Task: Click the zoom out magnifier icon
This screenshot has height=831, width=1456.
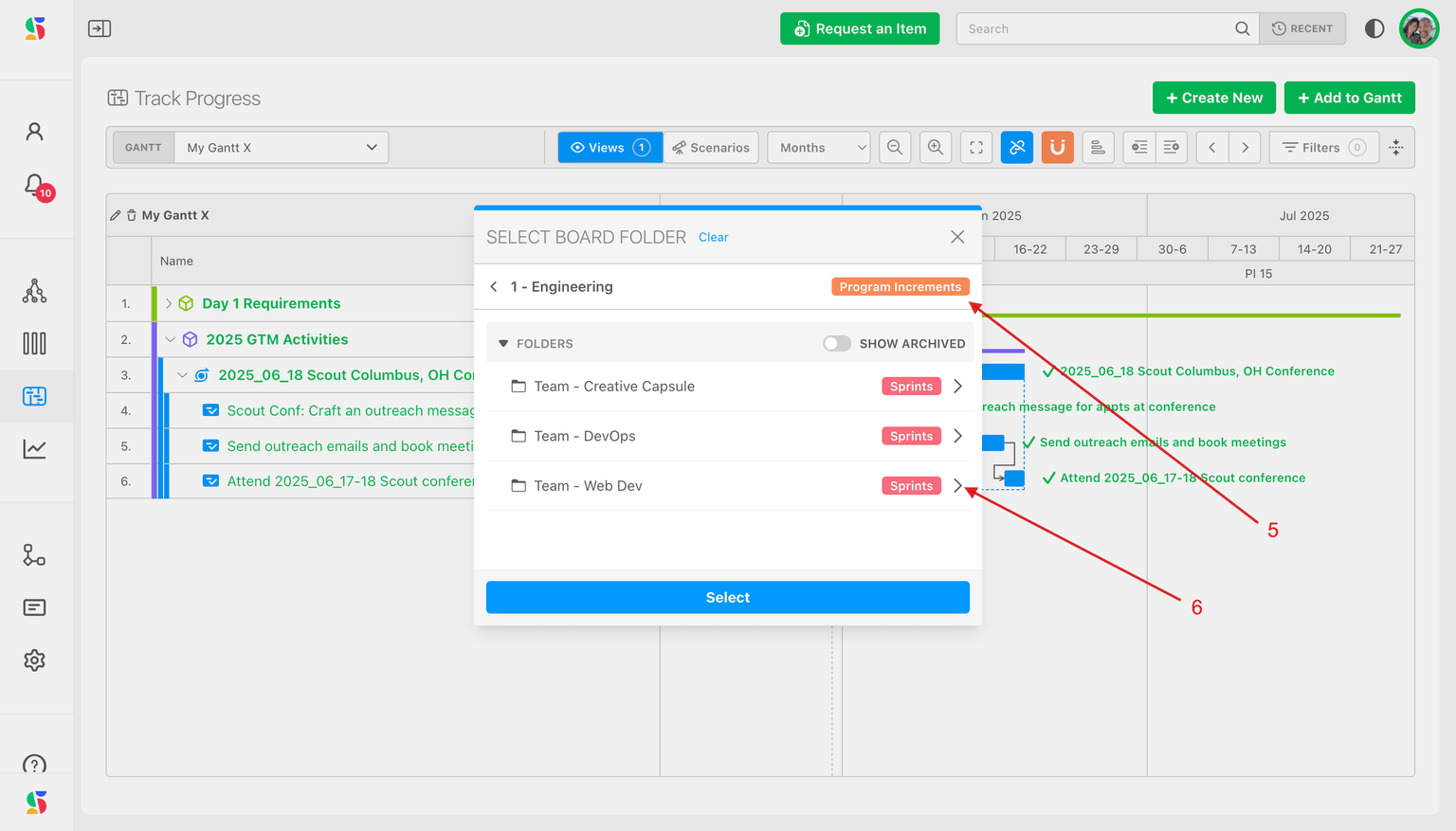Action: coord(894,148)
